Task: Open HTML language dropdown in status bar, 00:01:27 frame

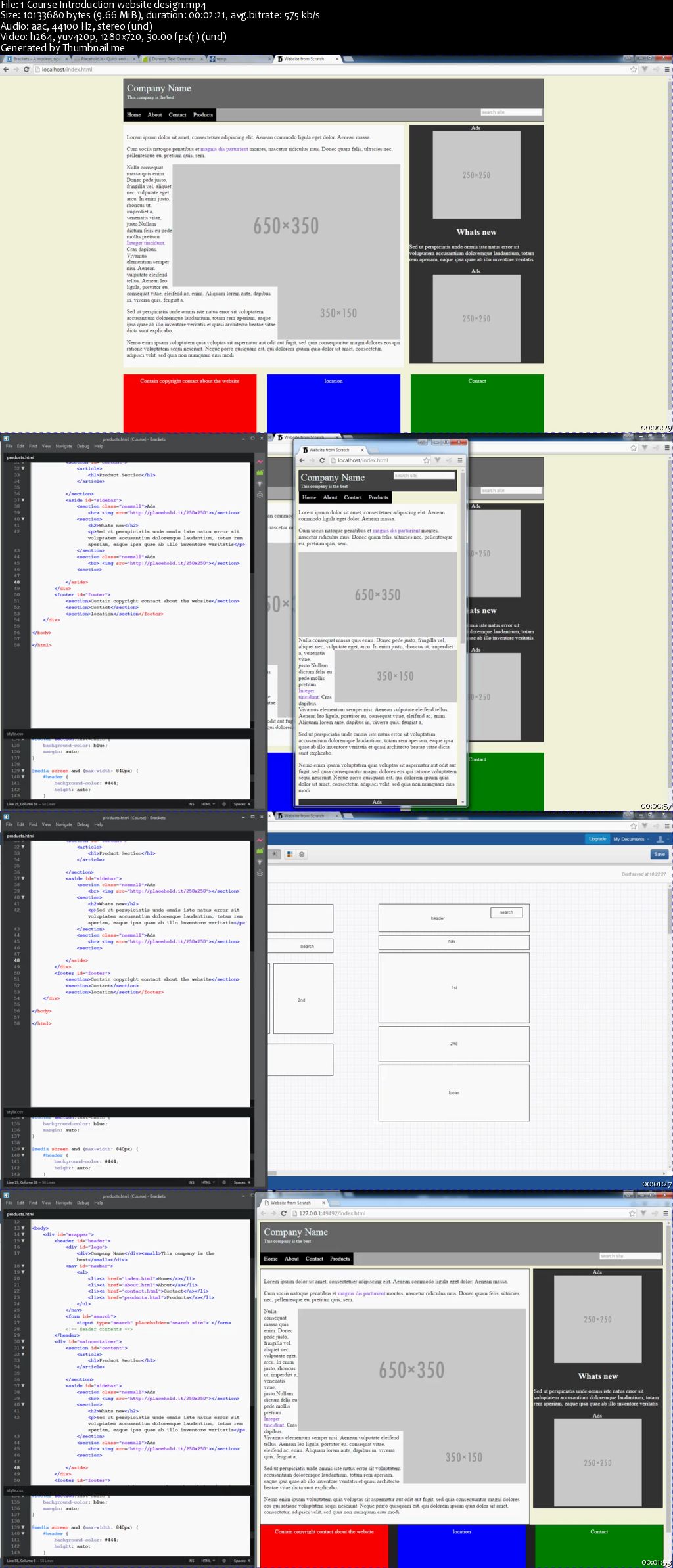Action: tap(208, 1182)
